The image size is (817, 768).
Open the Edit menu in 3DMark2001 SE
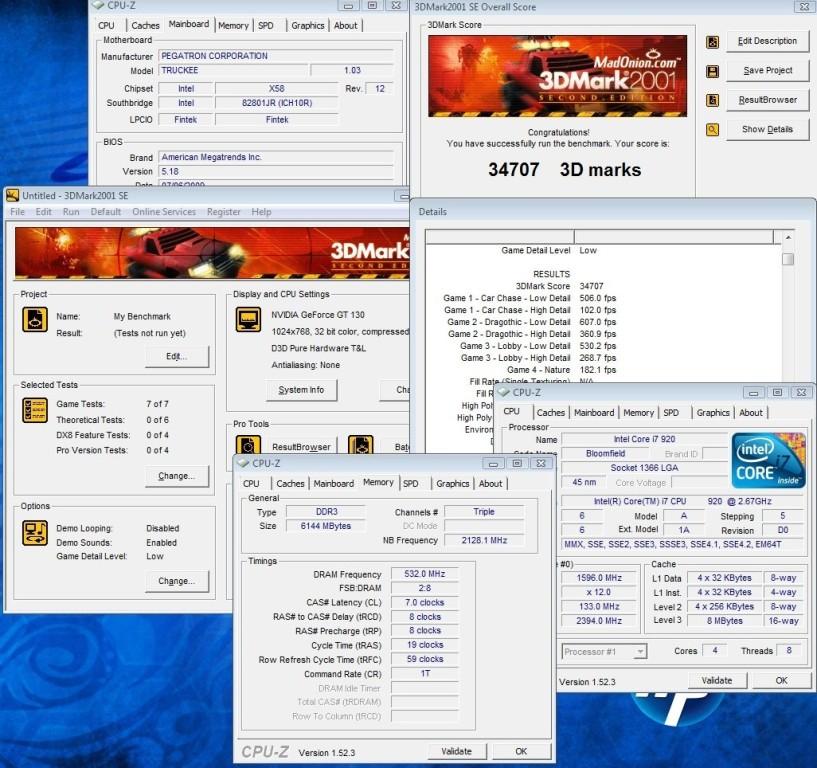click(43, 212)
